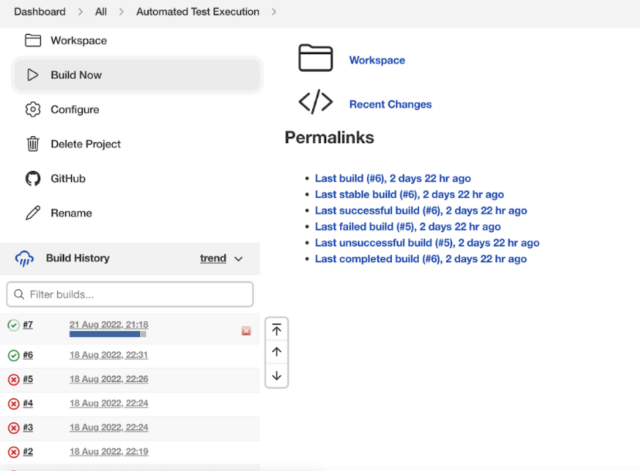Click the large Workspace folder icon
The height and width of the screenshot is (471, 640).
pos(315,59)
